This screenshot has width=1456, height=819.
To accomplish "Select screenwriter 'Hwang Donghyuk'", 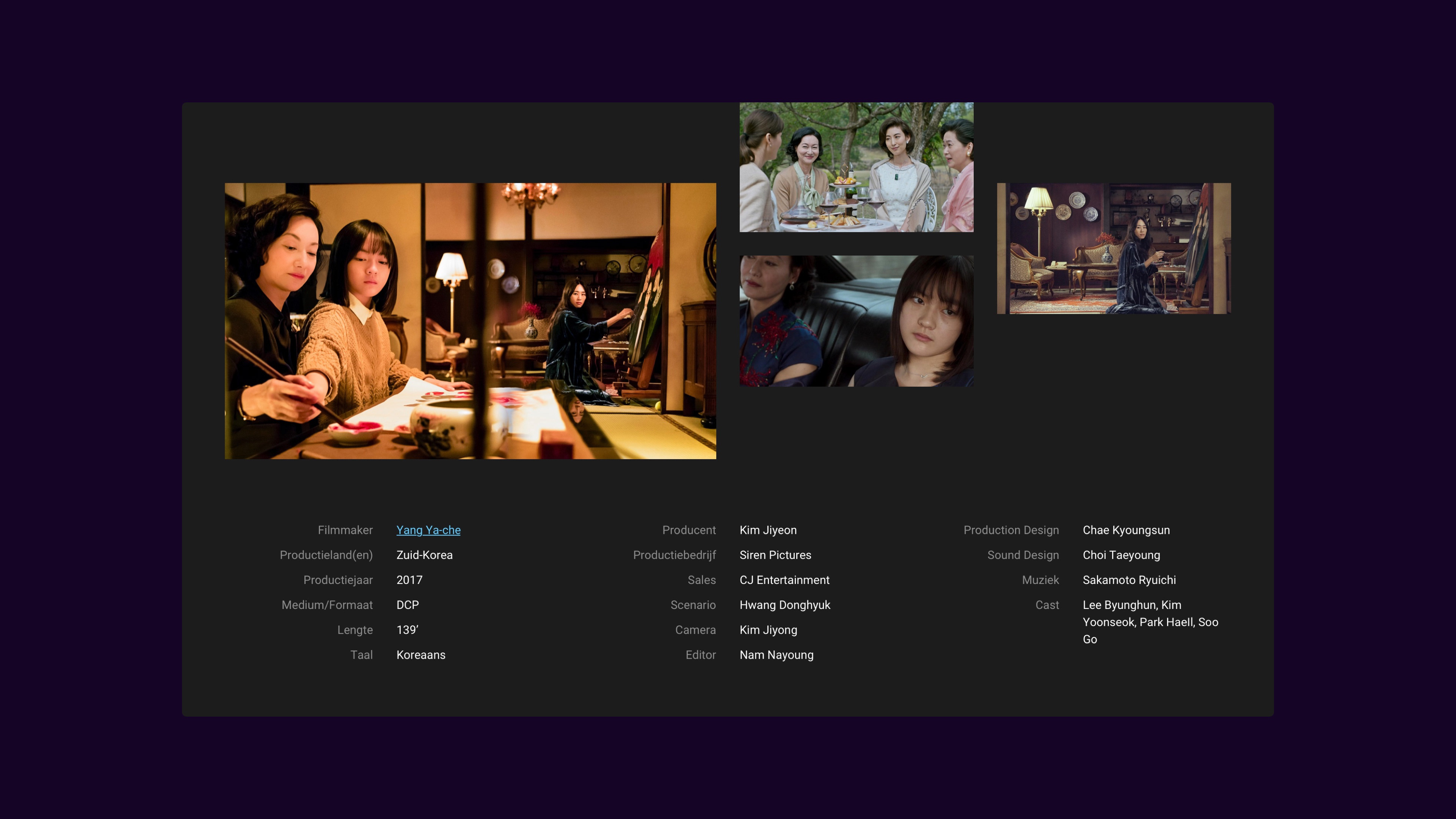I will coord(785,605).
